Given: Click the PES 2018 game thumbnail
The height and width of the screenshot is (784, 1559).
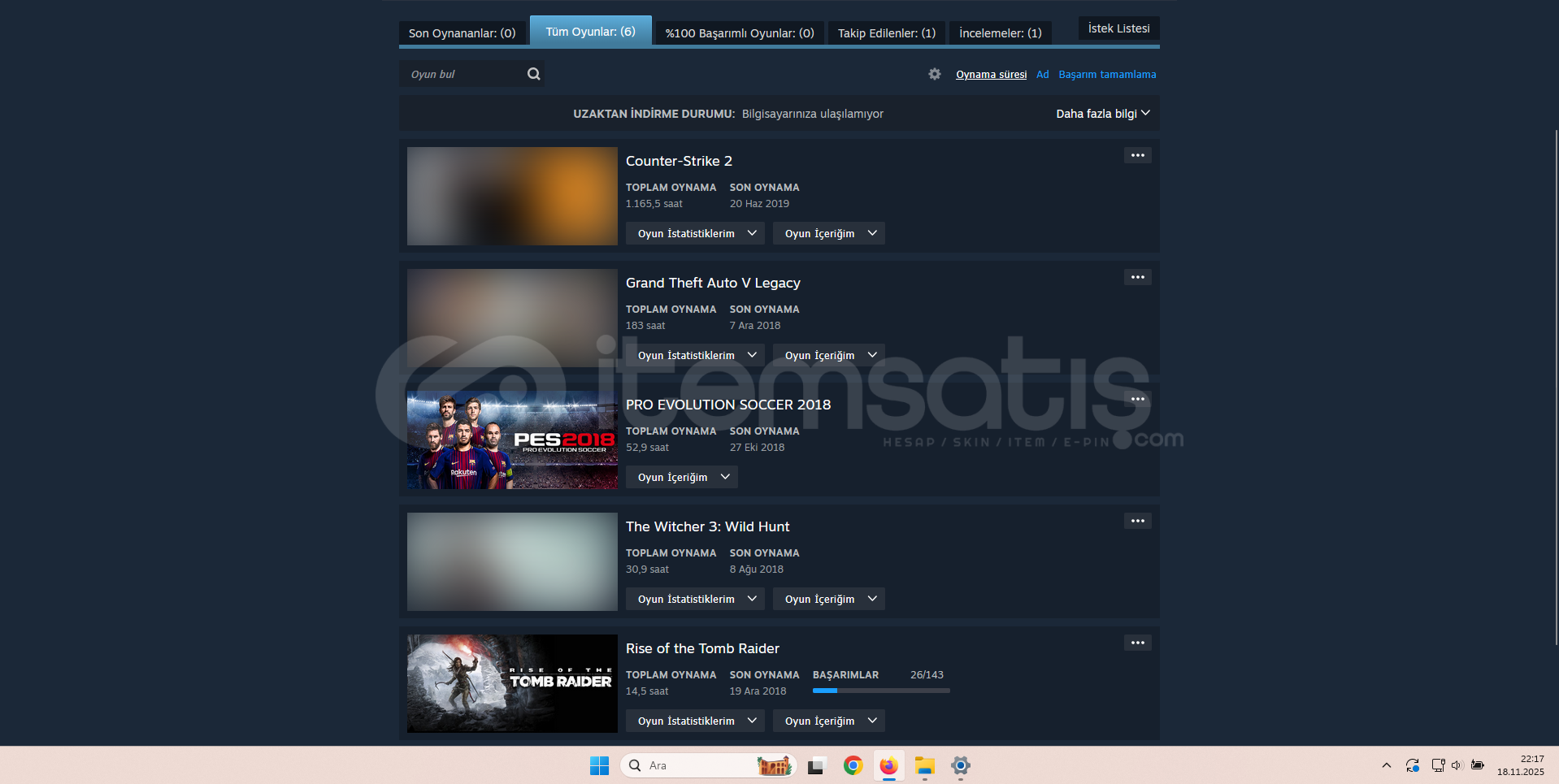Looking at the screenshot, I should 512,440.
